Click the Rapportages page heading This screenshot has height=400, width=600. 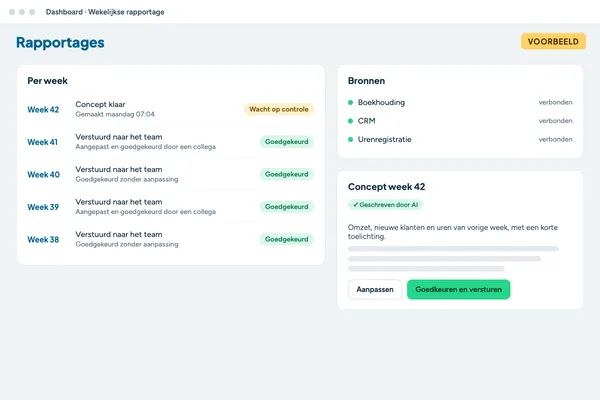(x=60, y=42)
